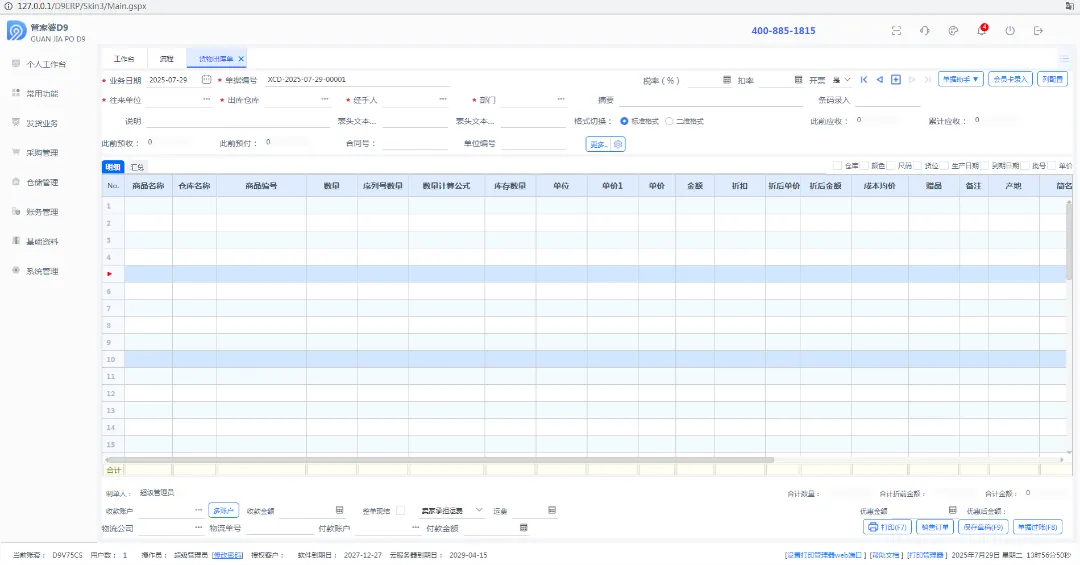Screen dimensions: 1080x565
Task: Tick the 仓库 column checkbox
Action: 837,166
